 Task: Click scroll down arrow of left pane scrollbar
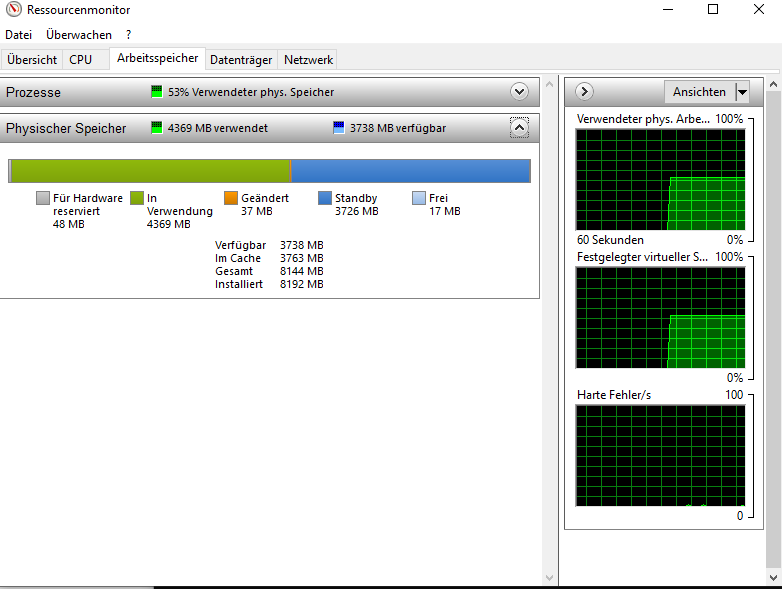549,578
